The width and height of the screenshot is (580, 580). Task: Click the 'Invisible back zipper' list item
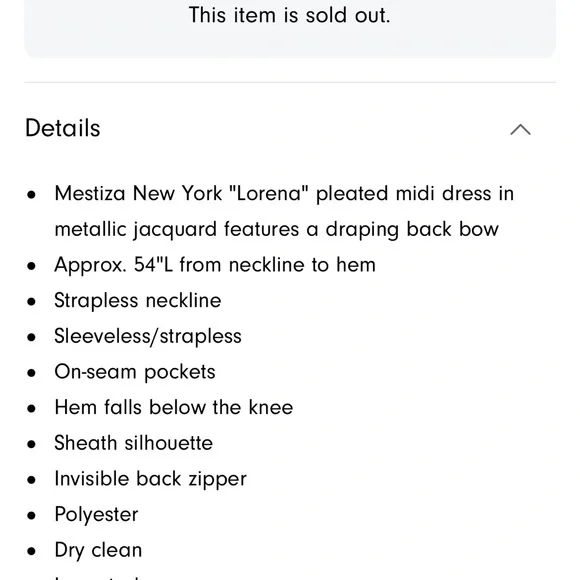tap(150, 479)
